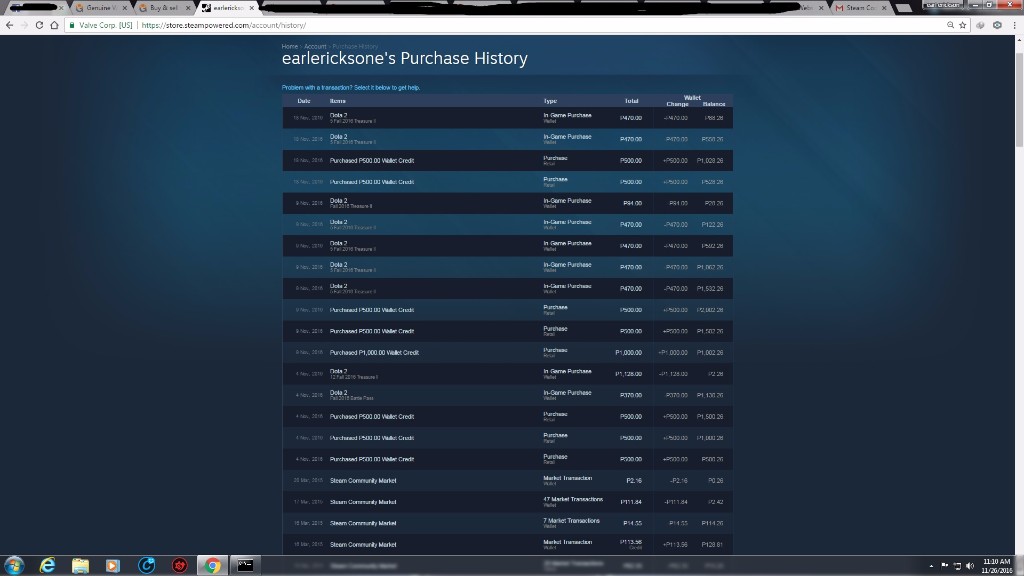
Task: Open the Chrome three-dot menu
Action: [1013, 25]
